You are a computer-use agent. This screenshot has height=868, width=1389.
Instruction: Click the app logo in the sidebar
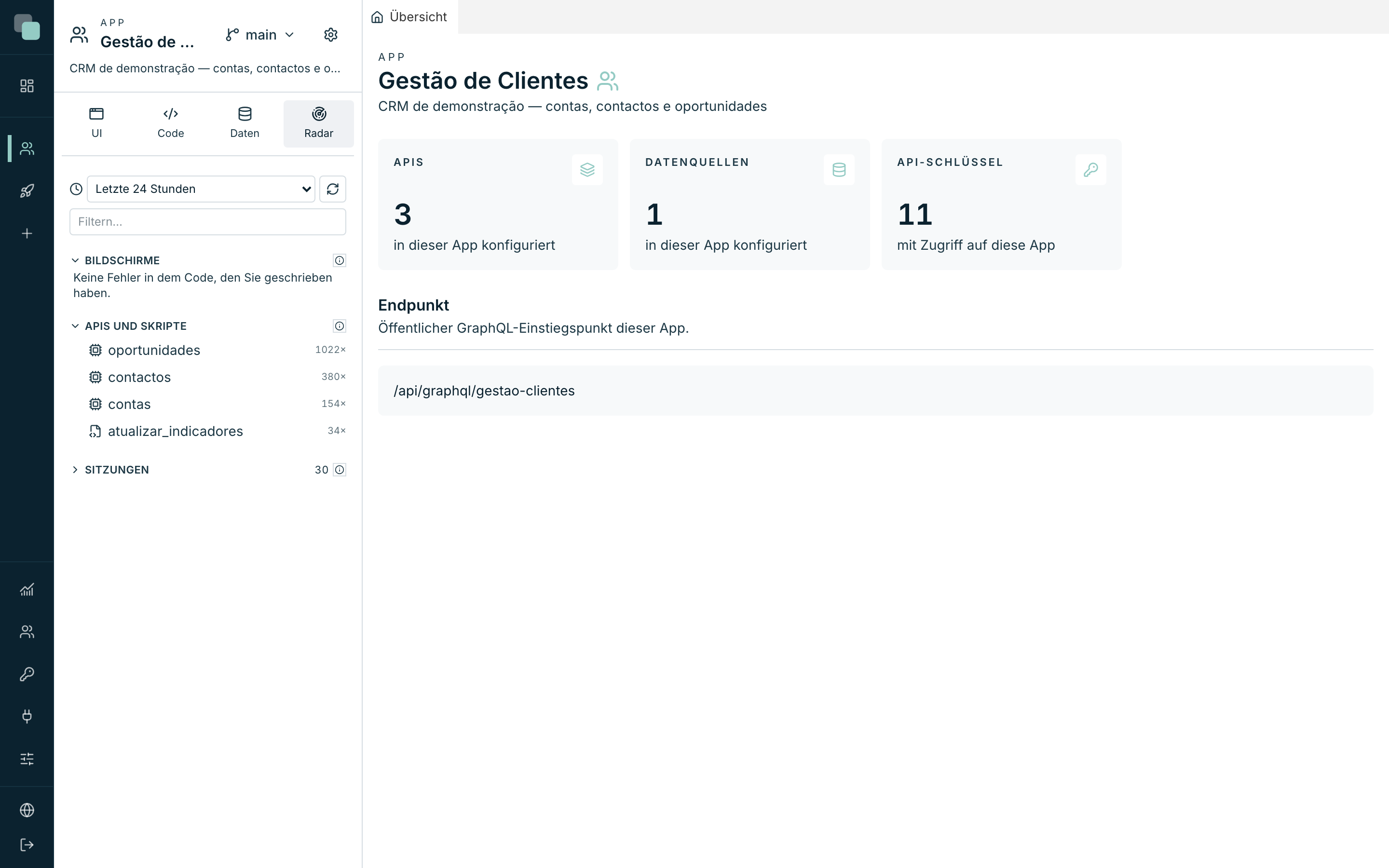point(27,27)
